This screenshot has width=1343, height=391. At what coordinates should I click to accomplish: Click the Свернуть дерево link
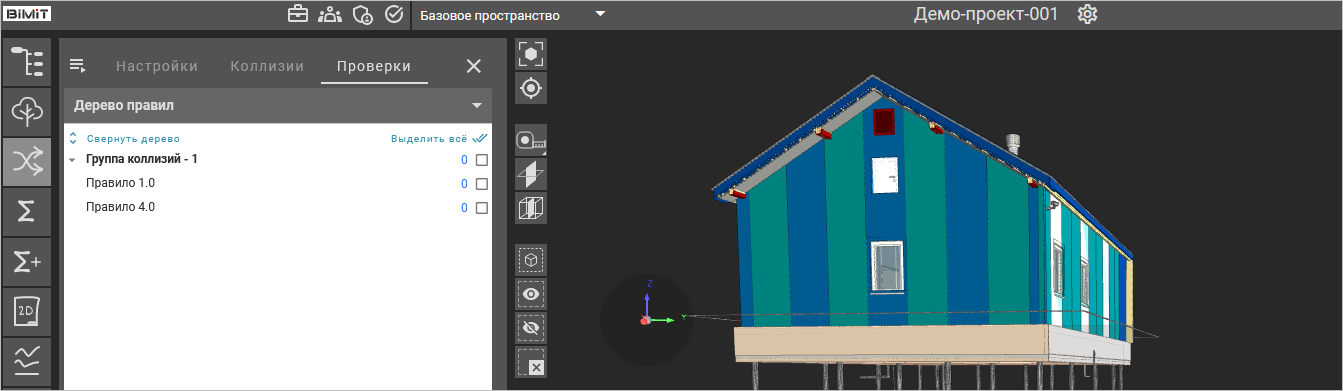pyautogui.click(x=133, y=139)
